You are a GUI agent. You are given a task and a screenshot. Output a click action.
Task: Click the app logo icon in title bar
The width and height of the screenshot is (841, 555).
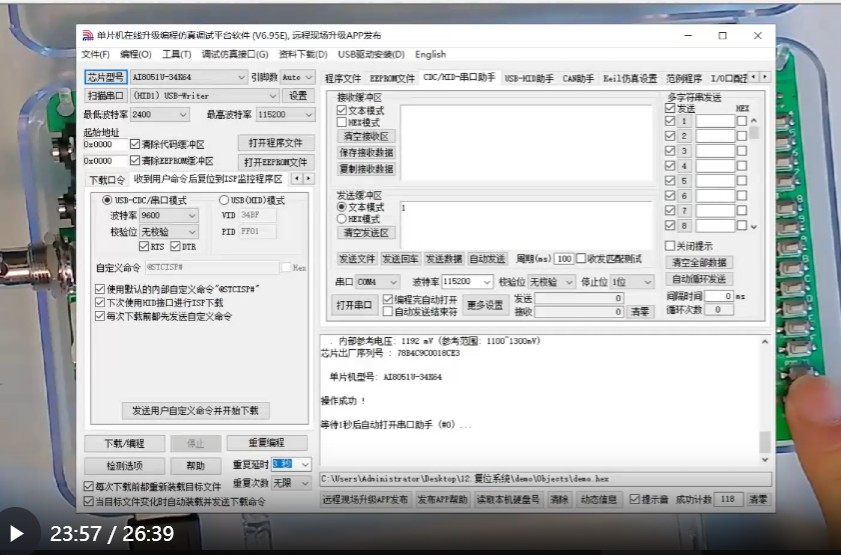tap(87, 36)
